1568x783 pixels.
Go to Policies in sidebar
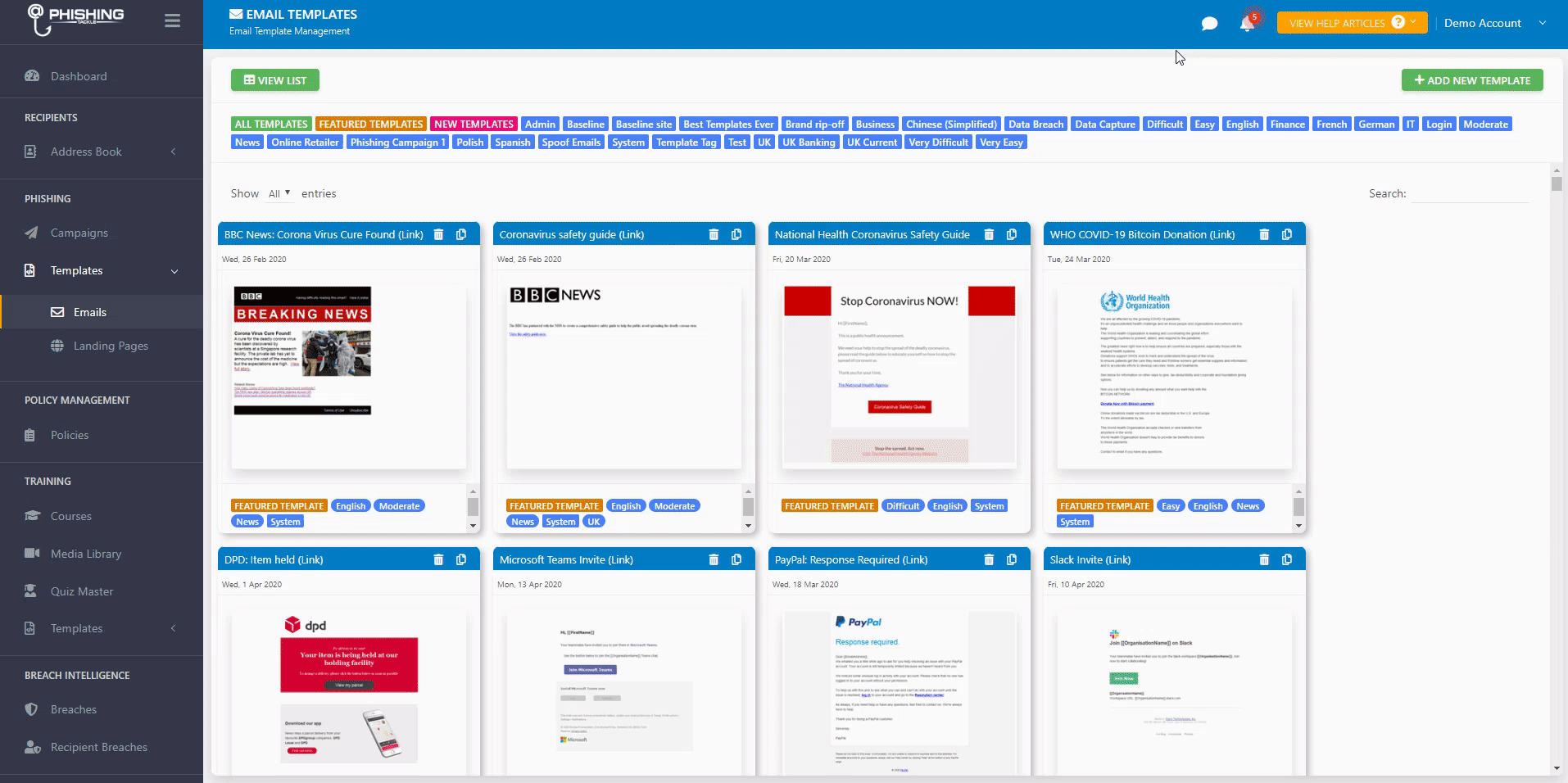click(x=70, y=435)
